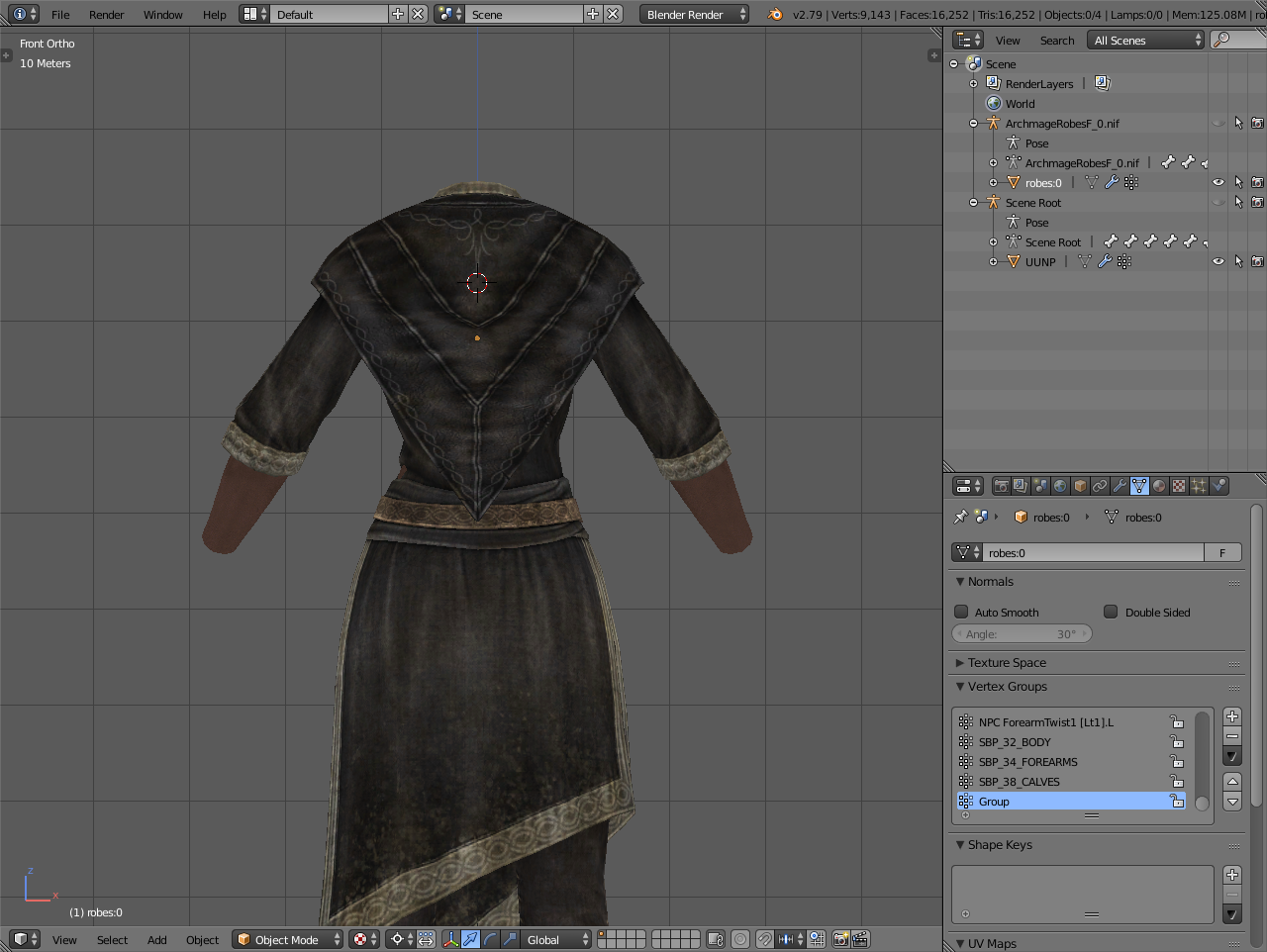Open the Modifiers wrench tab
1267x952 pixels.
click(x=1120, y=486)
